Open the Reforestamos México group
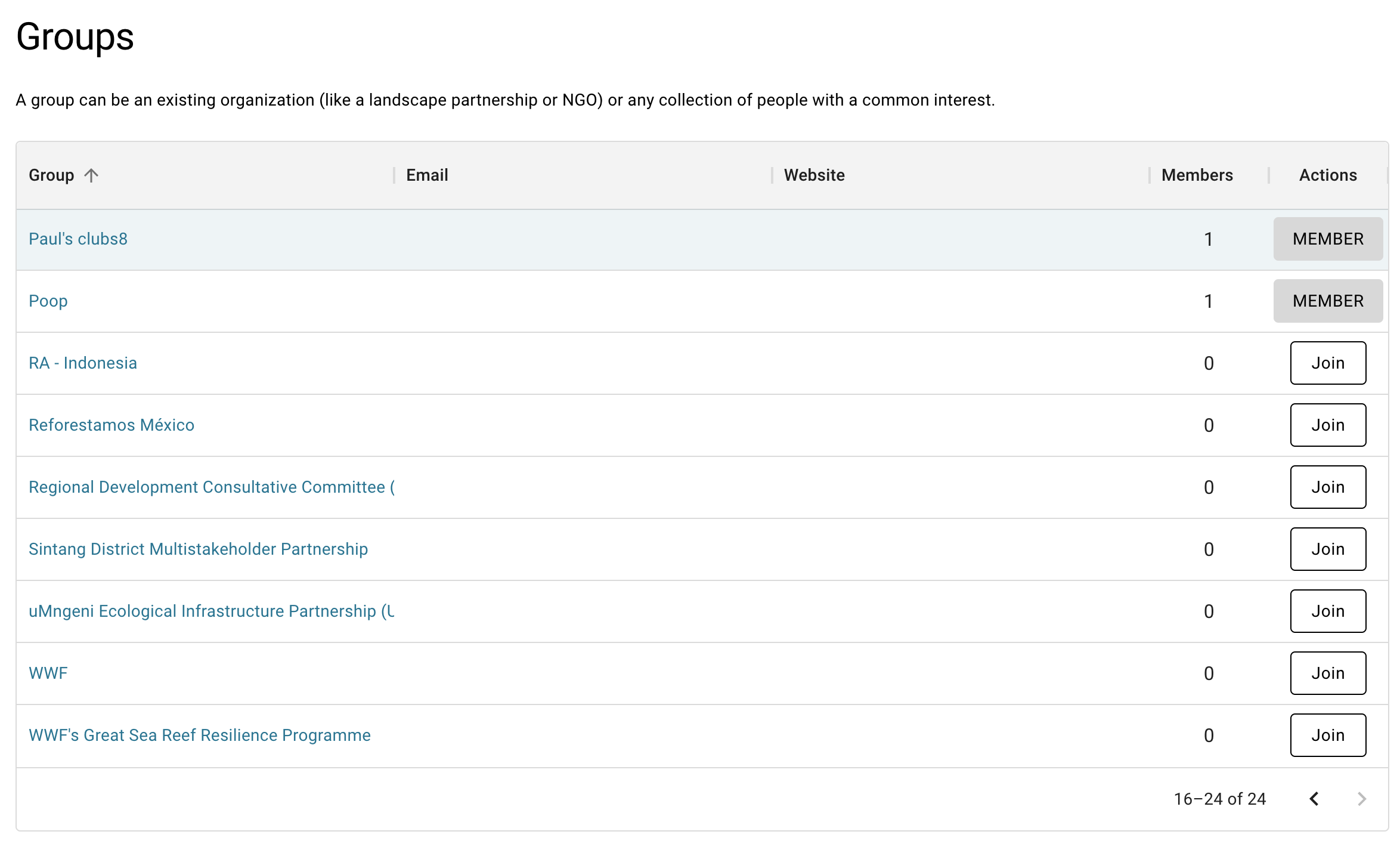The height and width of the screenshot is (853, 1400). click(x=111, y=425)
